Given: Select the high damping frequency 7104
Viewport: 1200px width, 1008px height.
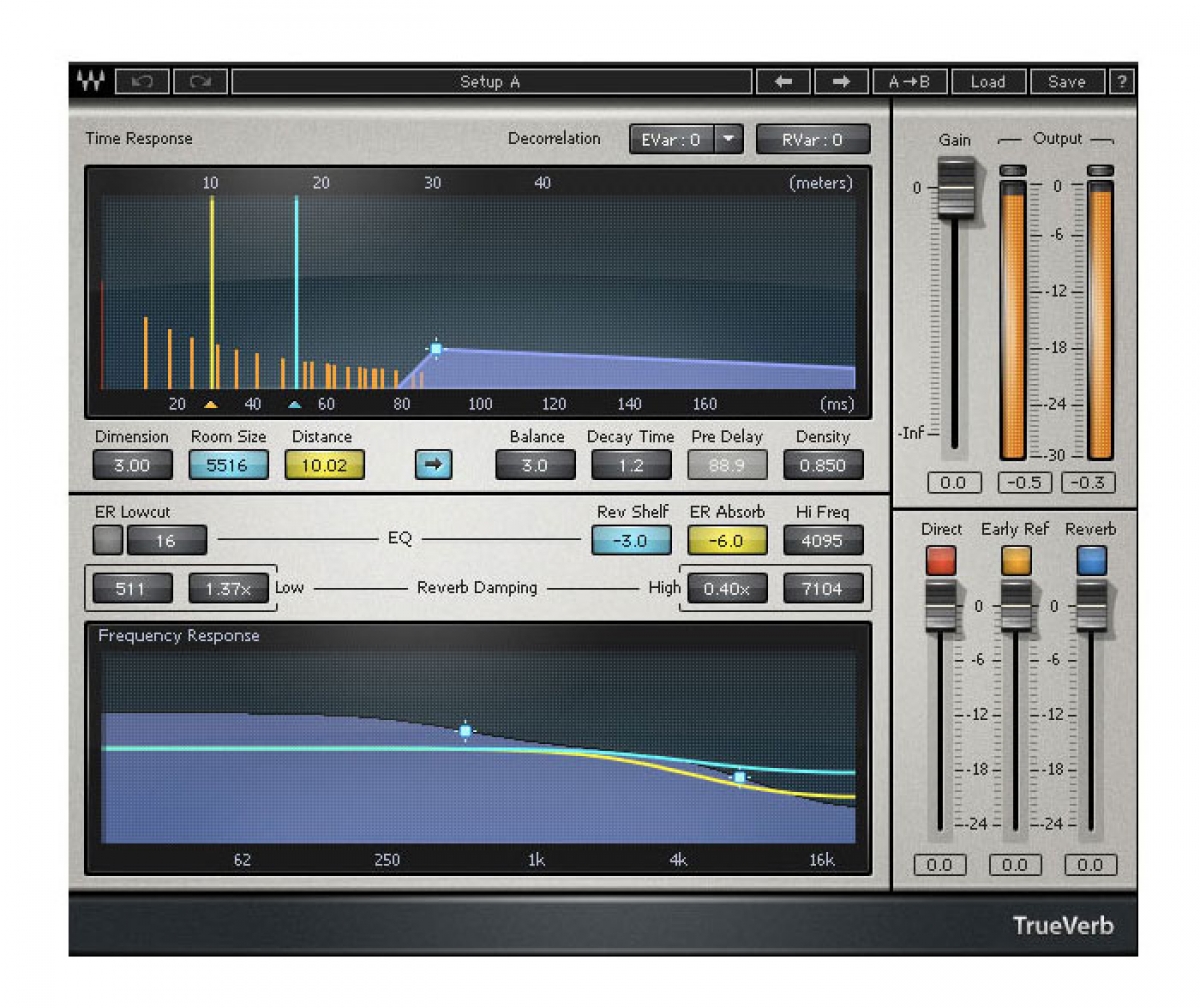Looking at the screenshot, I should coord(823,589).
